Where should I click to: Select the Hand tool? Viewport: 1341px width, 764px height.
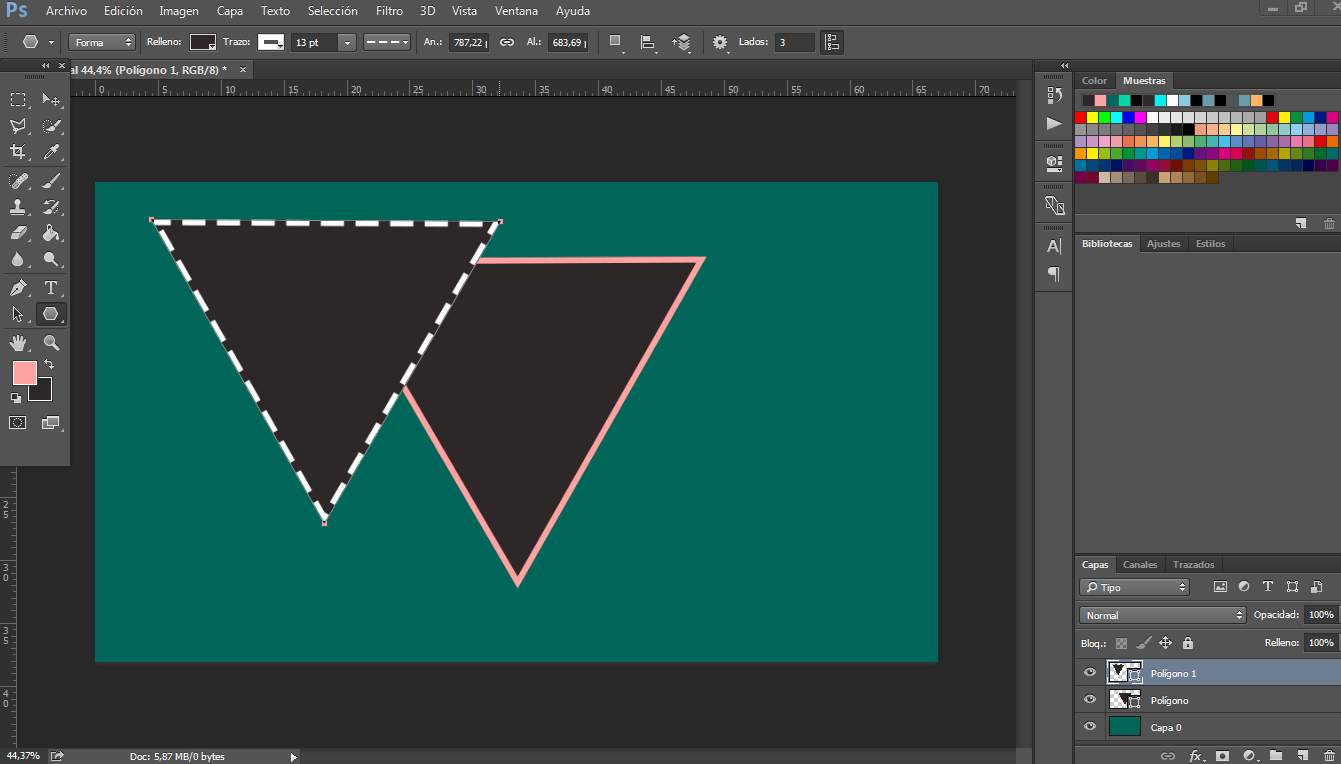pyautogui.click(x=18, y=343)
